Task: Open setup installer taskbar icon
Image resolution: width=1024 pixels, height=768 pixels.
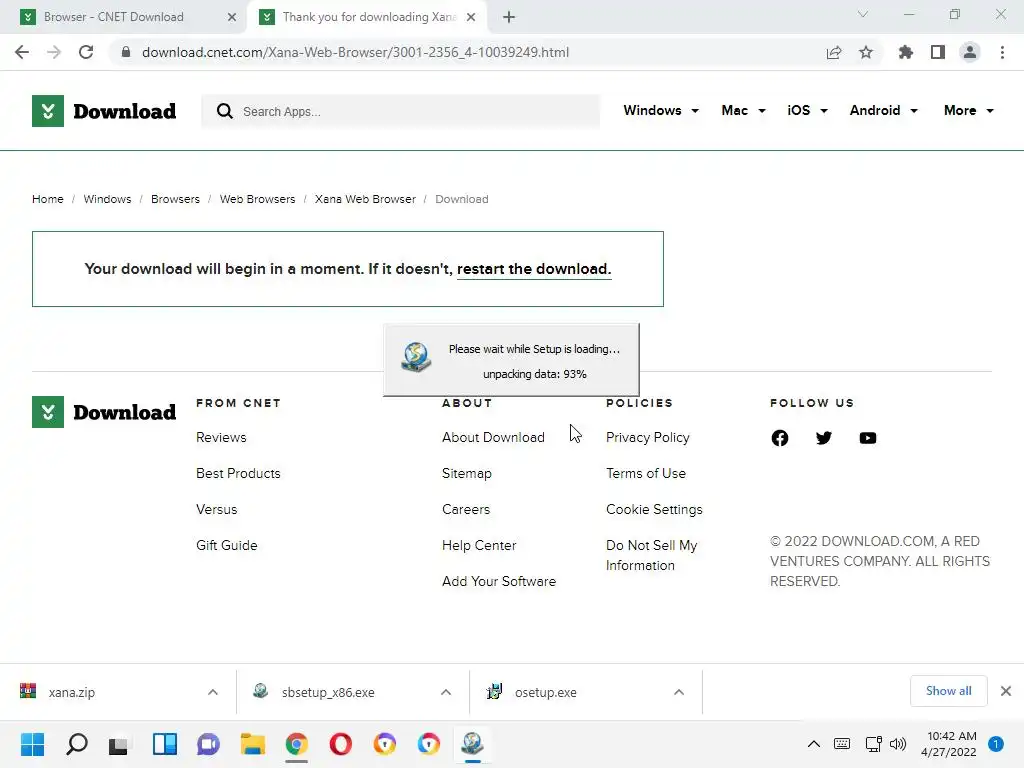Action: point(472,744)
